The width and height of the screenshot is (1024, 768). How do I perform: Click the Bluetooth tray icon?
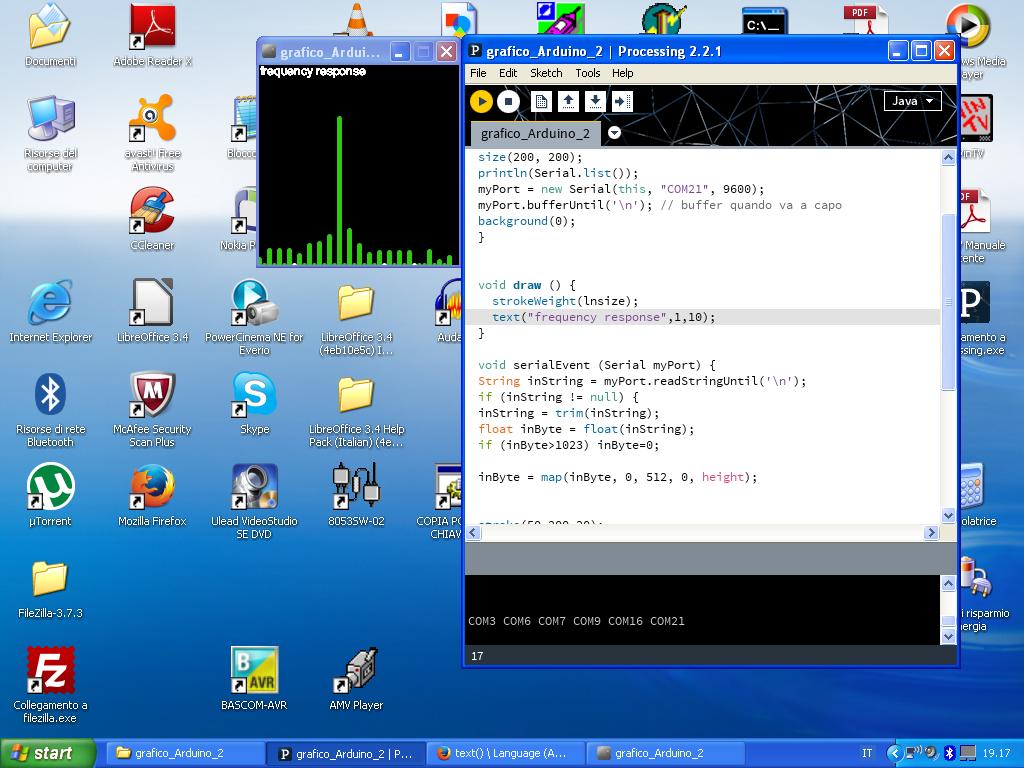949,753
